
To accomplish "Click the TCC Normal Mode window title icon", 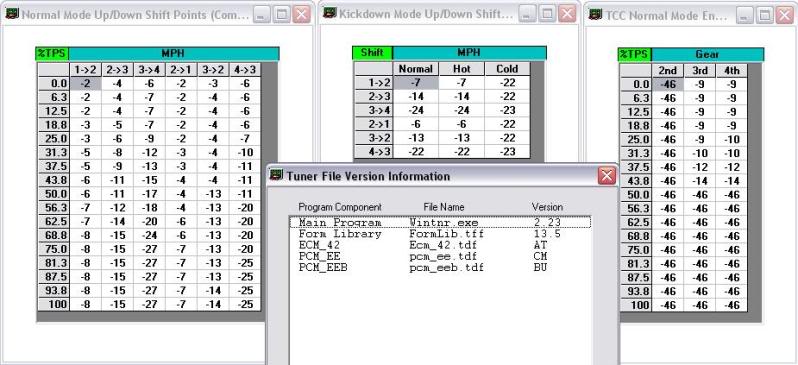I will tap(595, 15).
